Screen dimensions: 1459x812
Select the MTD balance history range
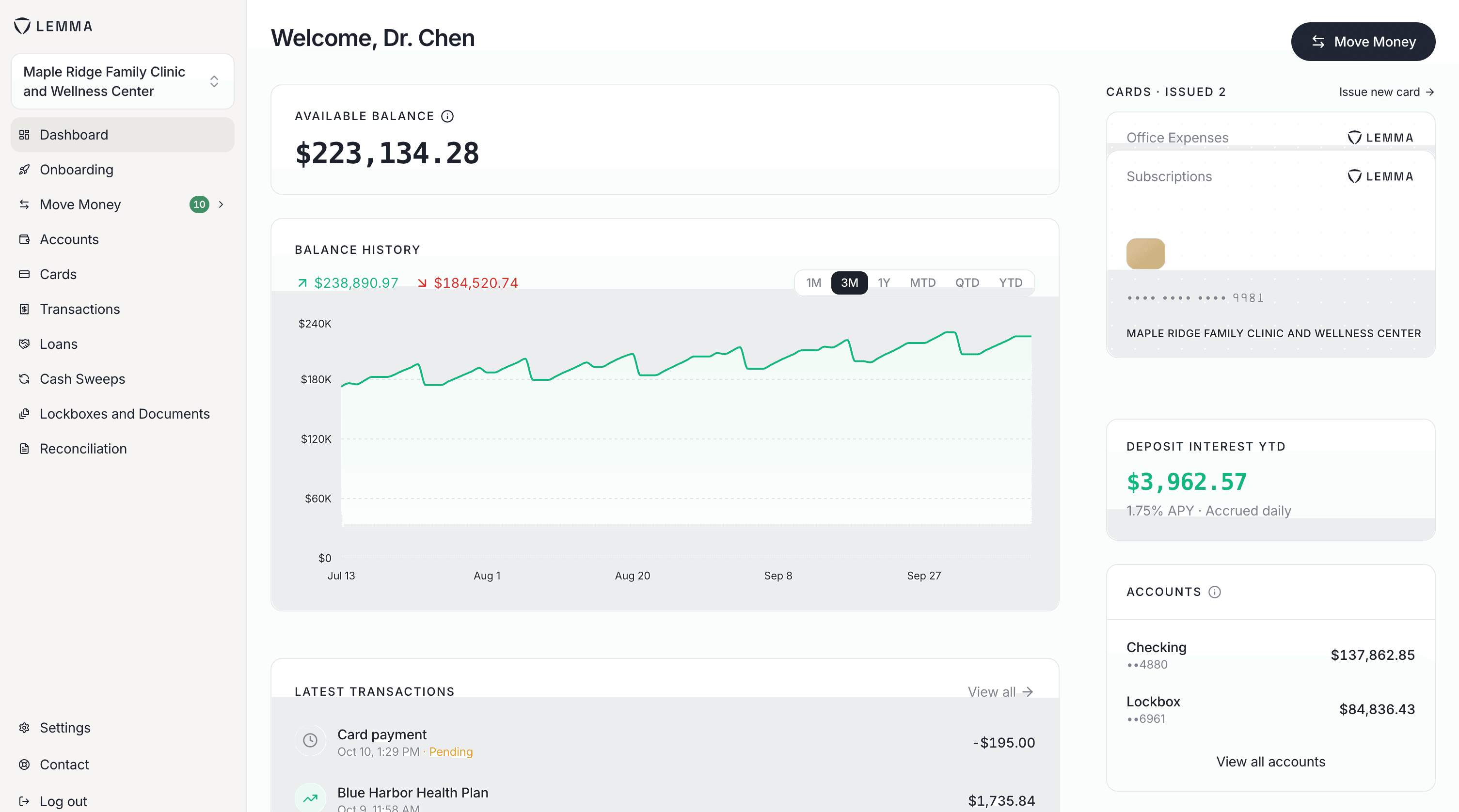point(922,282)
